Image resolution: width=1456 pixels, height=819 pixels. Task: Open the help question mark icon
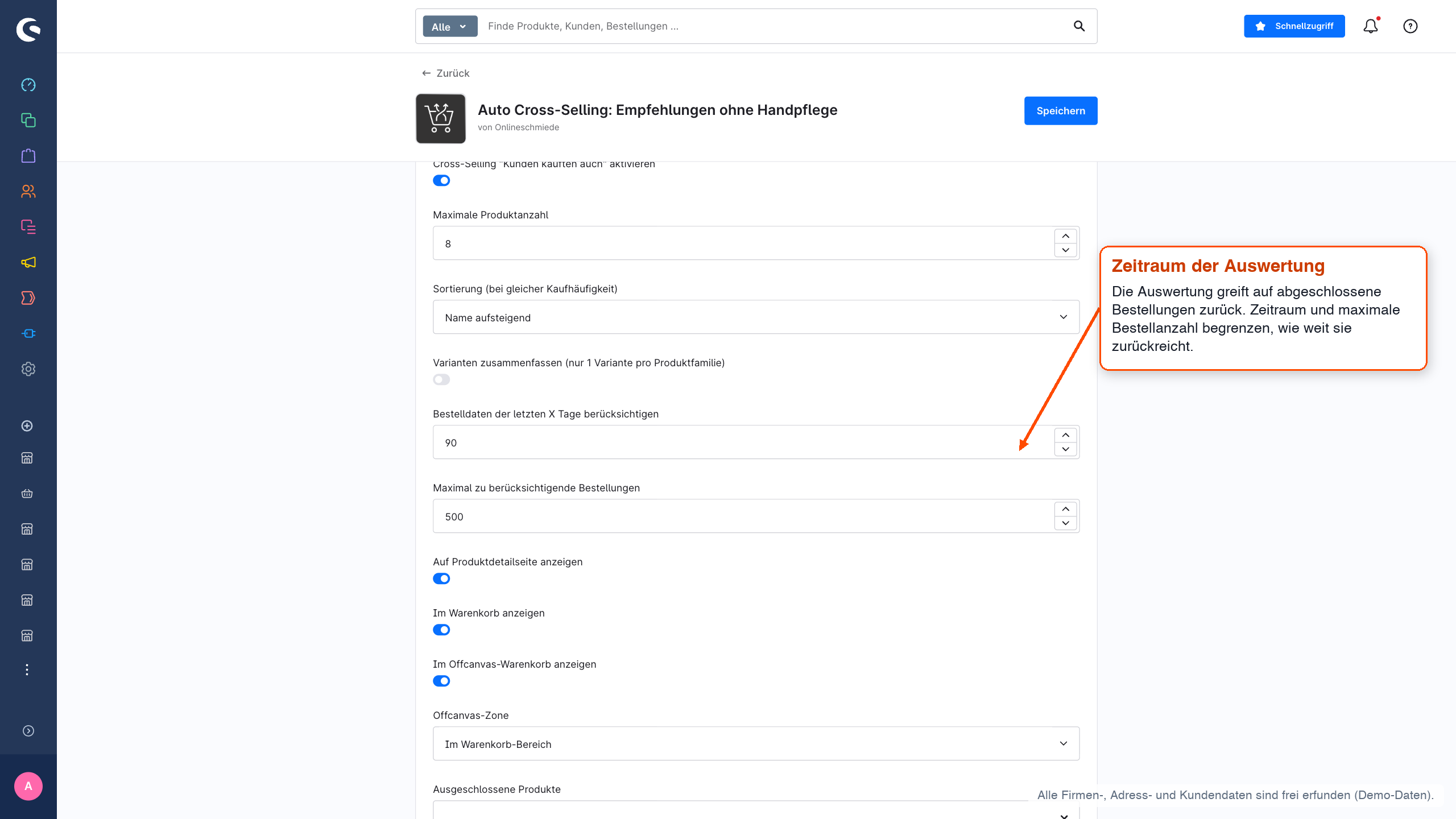point(1410,26)
